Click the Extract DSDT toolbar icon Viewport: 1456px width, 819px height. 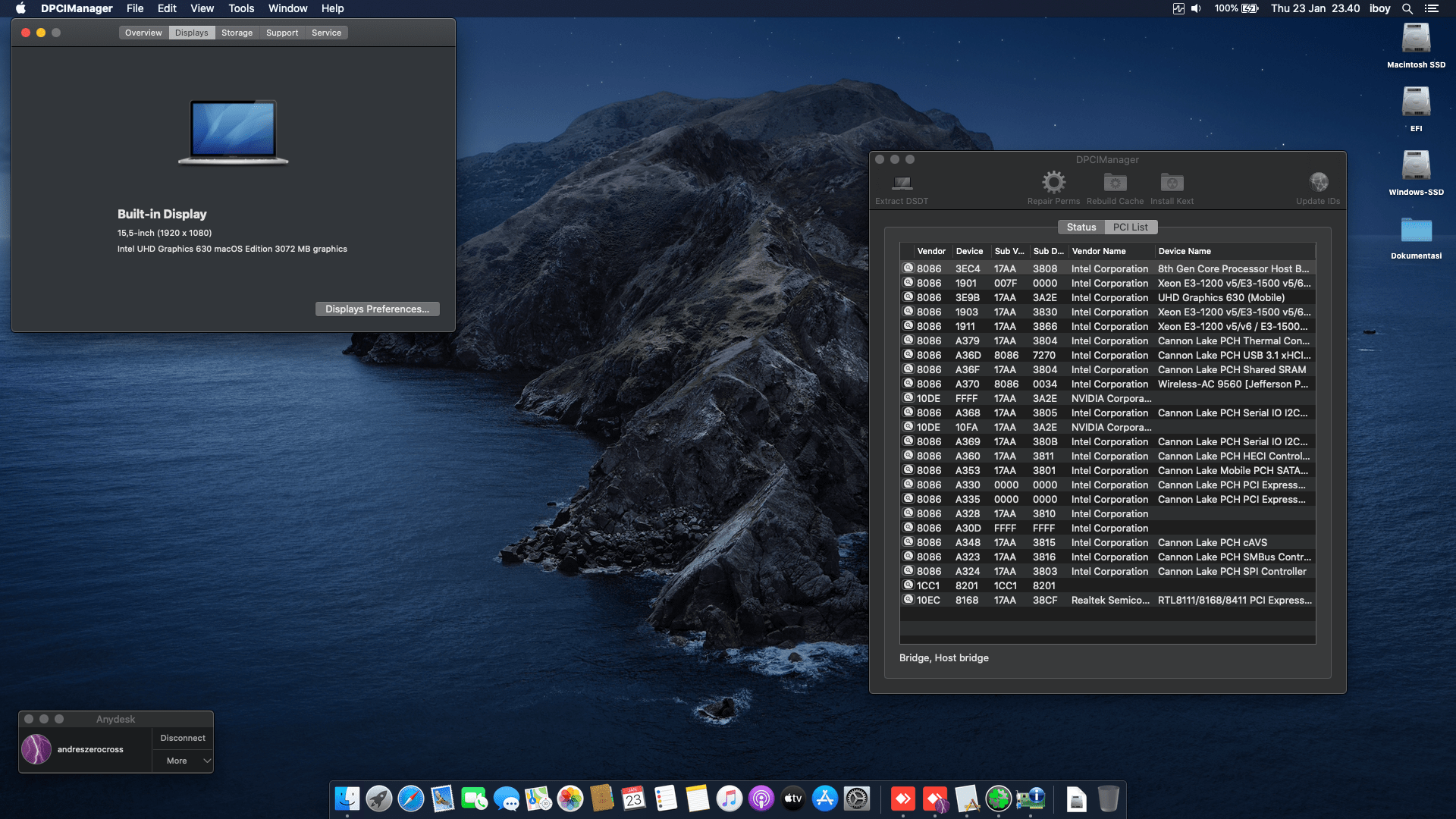coord(902,183)
